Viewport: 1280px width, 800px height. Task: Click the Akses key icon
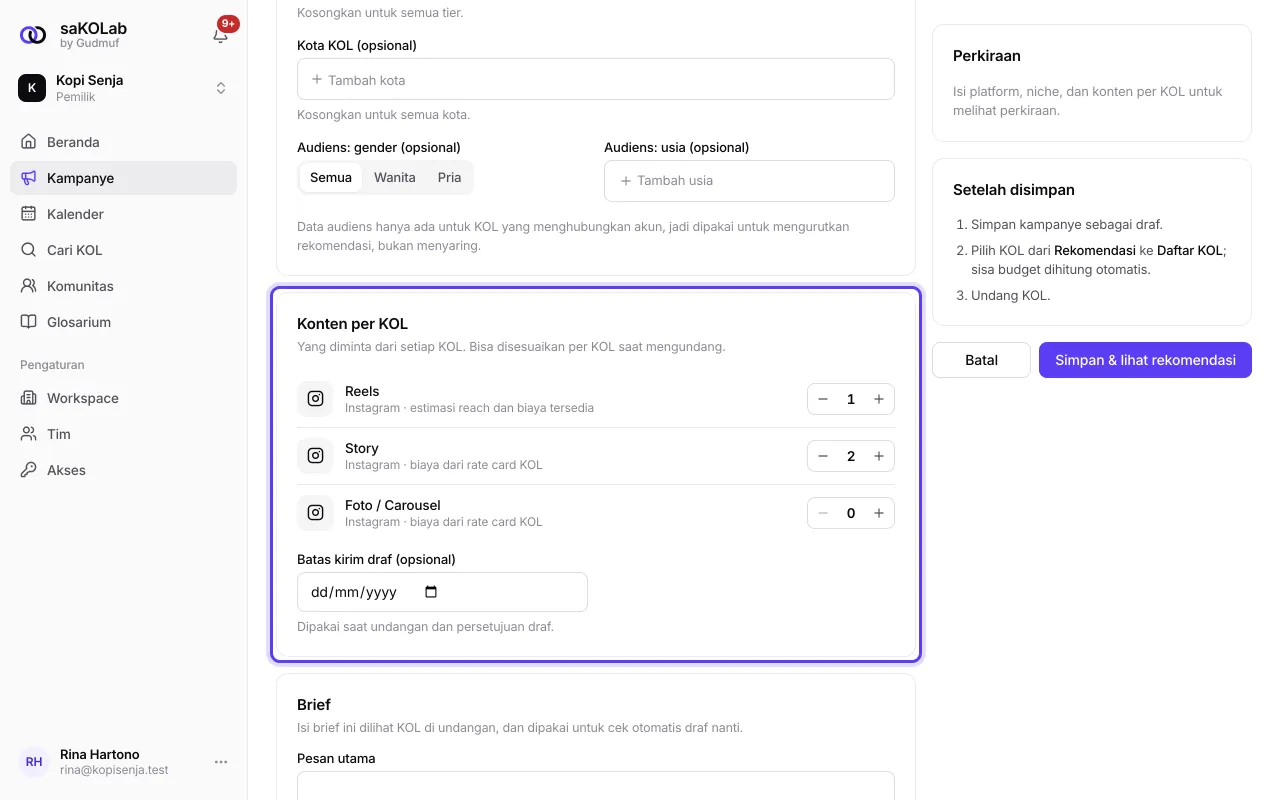pyautogui.click(x=29, y=470)
